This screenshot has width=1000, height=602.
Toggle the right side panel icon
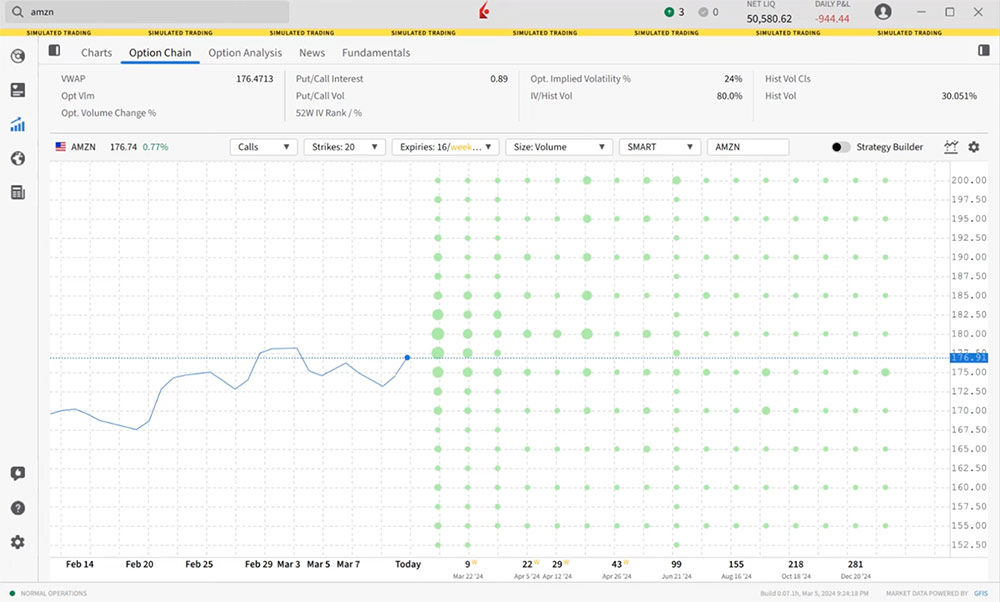click(x=984, y=51)
